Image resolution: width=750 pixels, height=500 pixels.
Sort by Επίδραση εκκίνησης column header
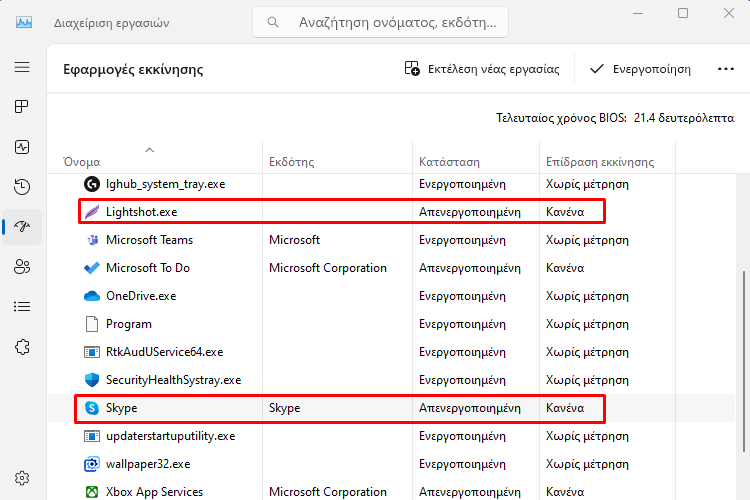pos(600,162)
